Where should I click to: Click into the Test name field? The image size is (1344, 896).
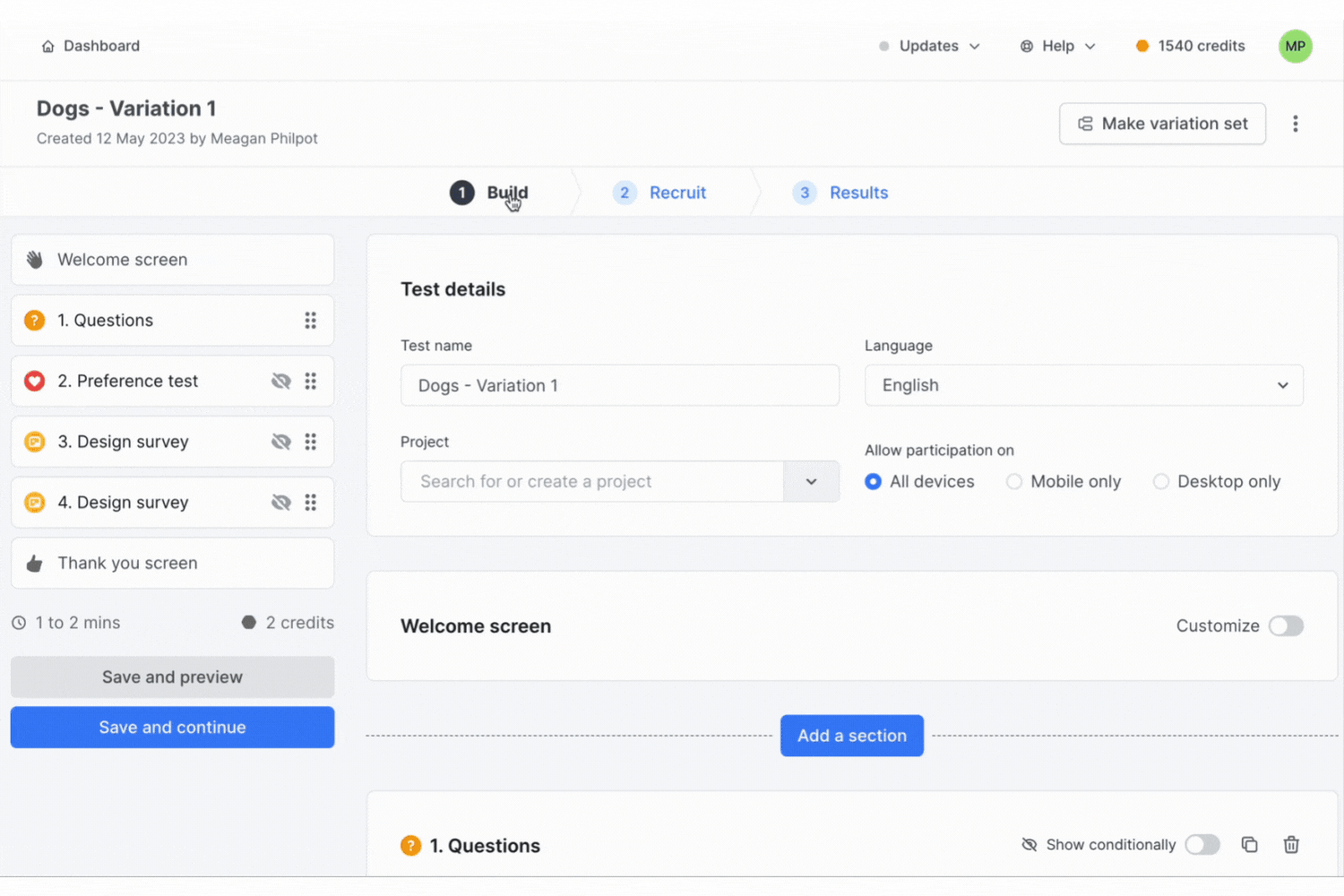pyautogui.click(x=619, y=385)
